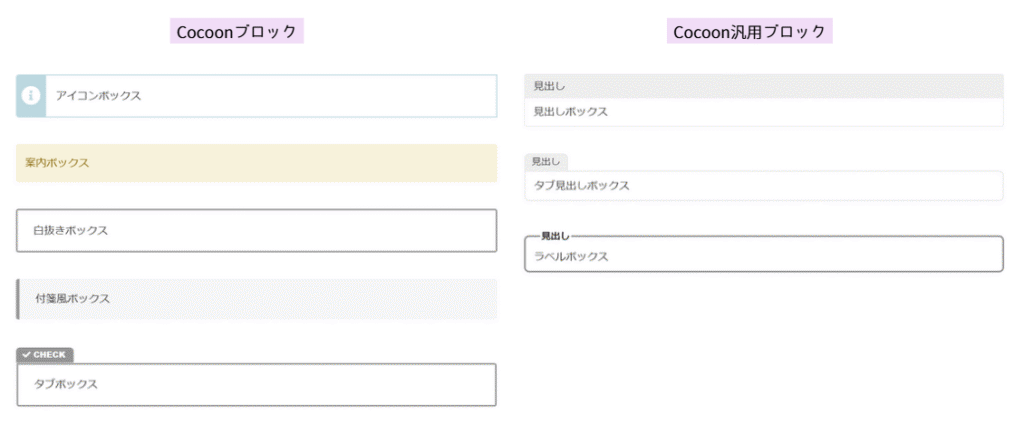Click the 見出しボックス text
This screenshot has height=424, width=1024.
tap(571, 112)
